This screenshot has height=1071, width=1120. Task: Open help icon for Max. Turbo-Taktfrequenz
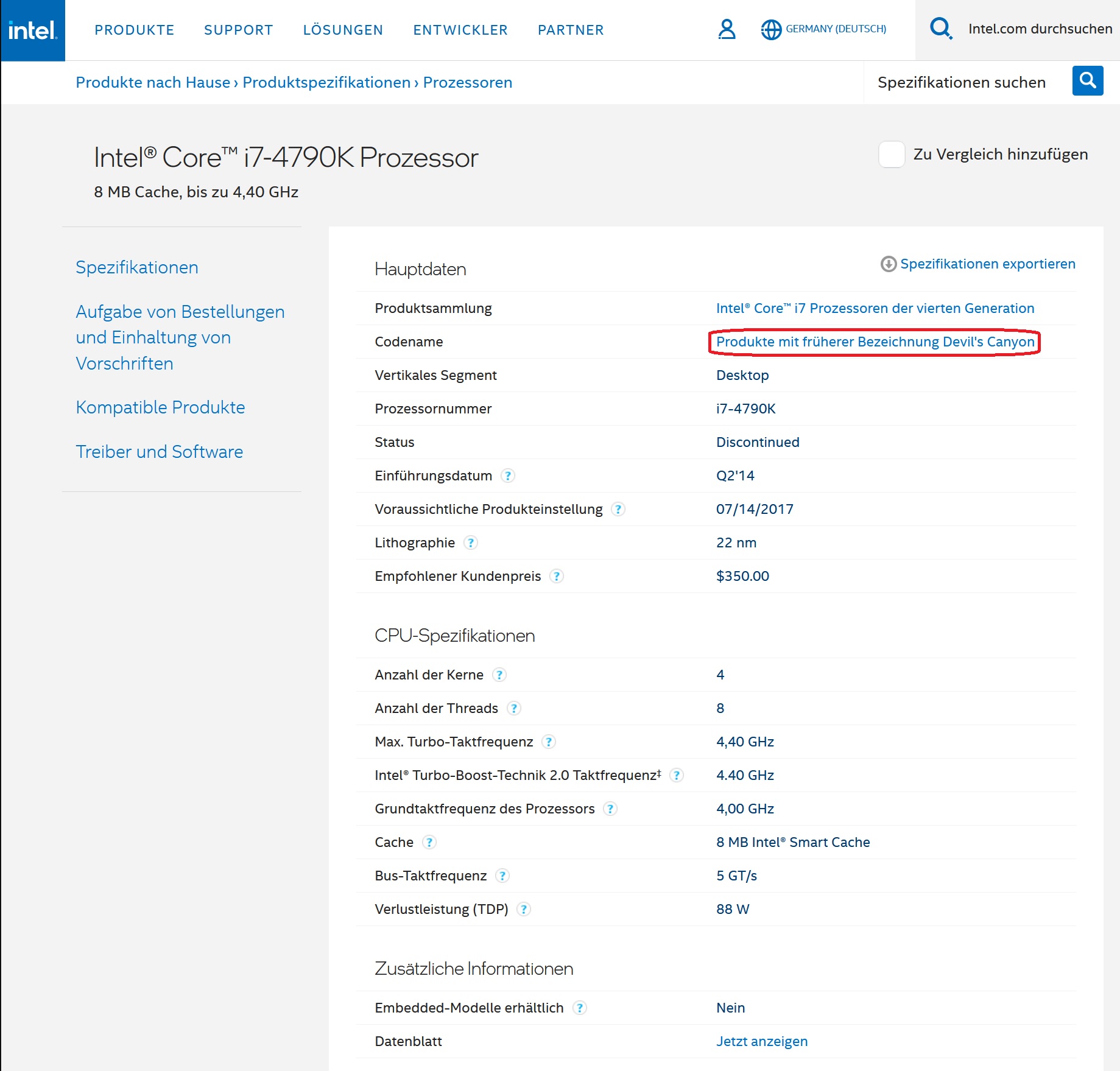[x=549, y=742]
